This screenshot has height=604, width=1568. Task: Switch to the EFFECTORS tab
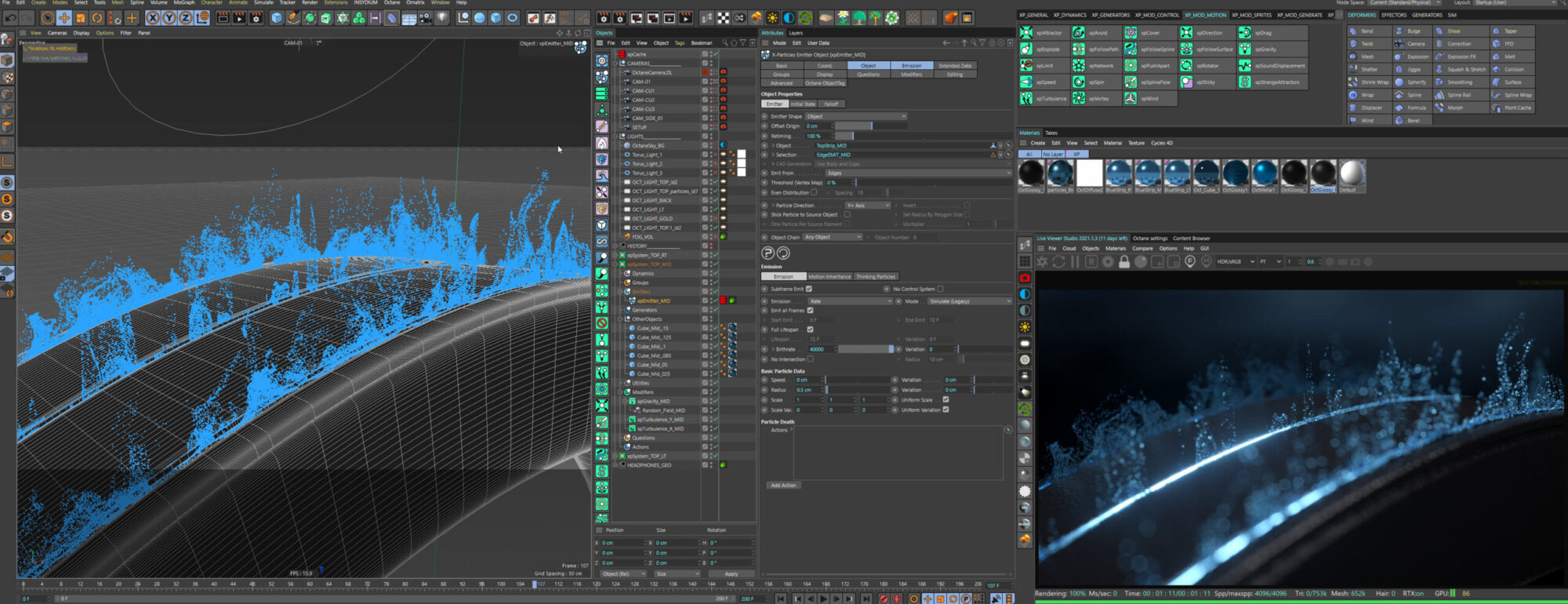(1394, 15)
